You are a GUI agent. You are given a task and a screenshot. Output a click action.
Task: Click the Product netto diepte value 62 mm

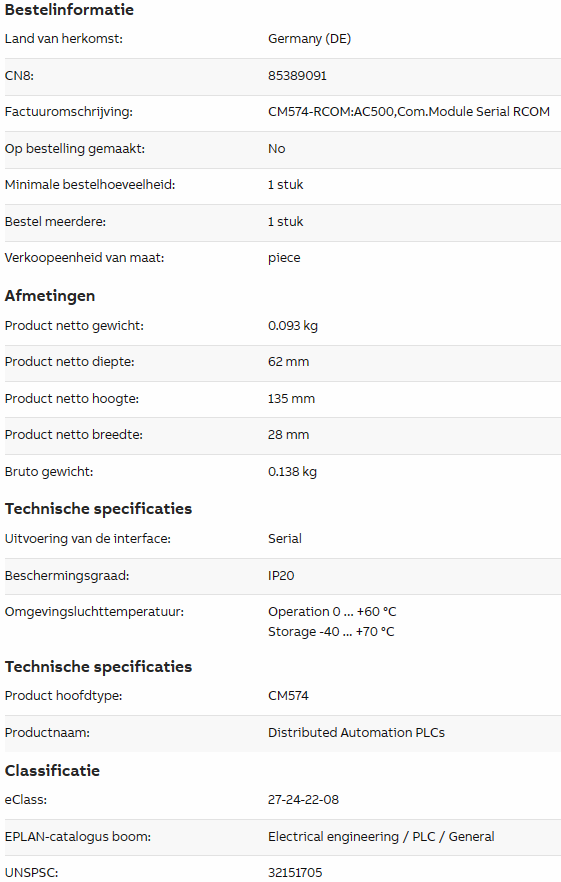point(289,362)
